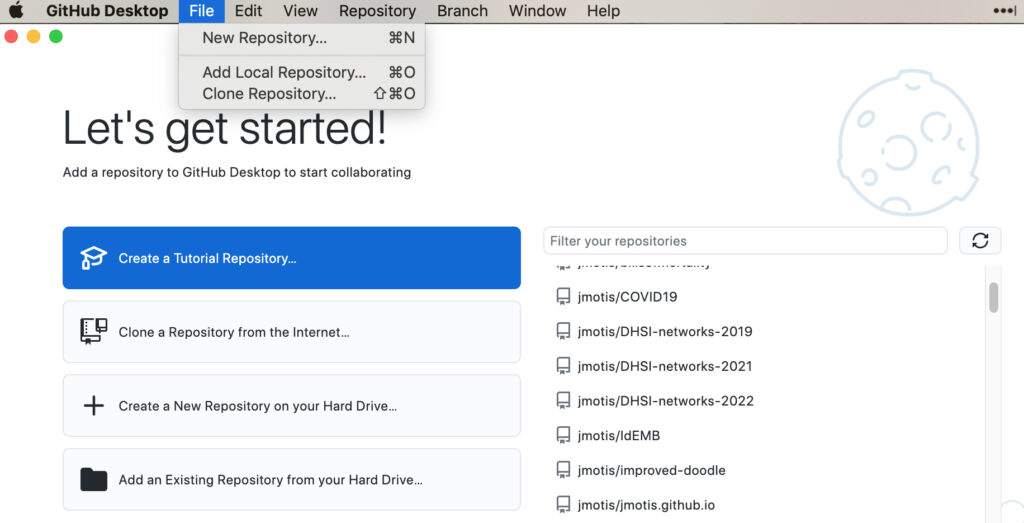Click the repo icon beside jmotis/IdEMB
The height and width of the screenshot is (523, 1024).
[x=563, y=435]
